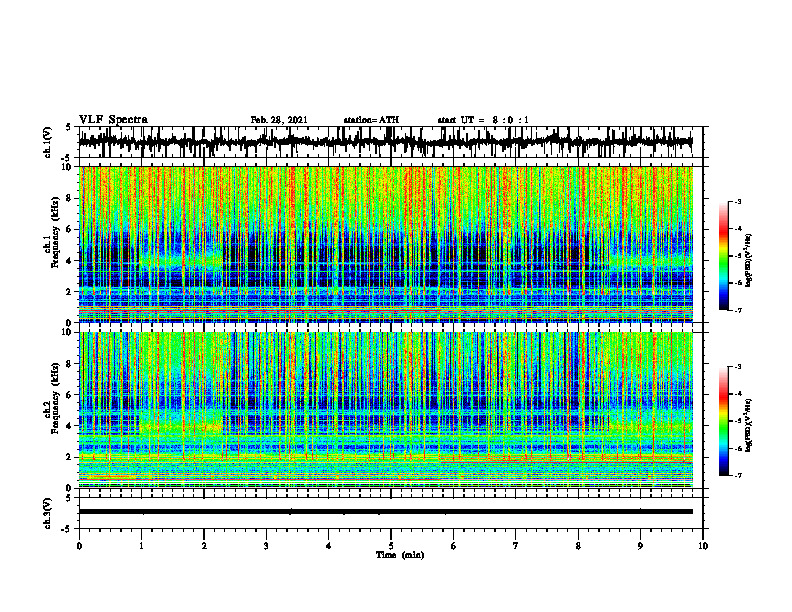
Task: Click the "-3" value on ch.1 colorbar
Action: pyautogui.click(x=737, y=201)
